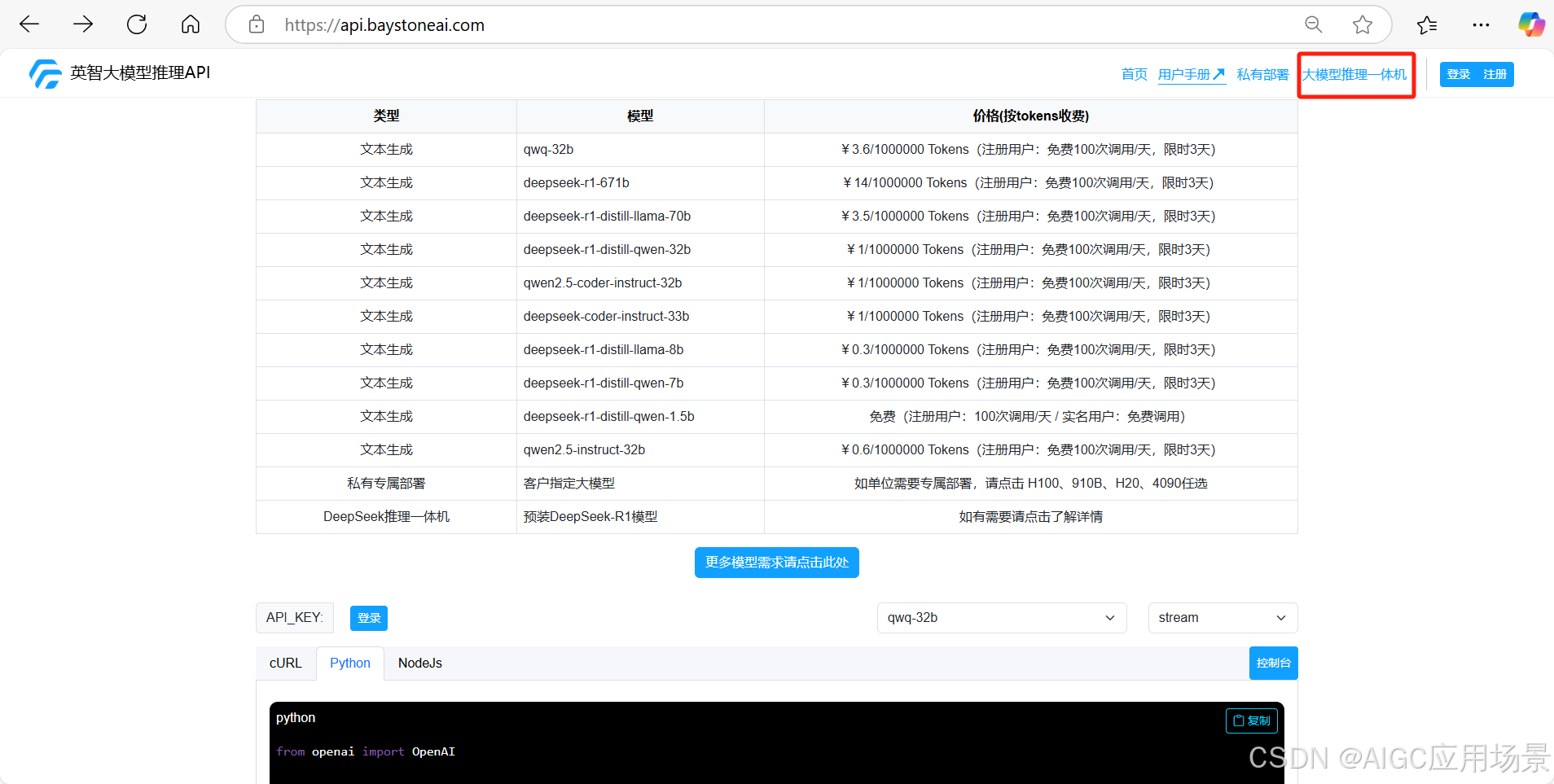
Task: Click the 价格(按tokens收费) column header
Action: pyautogui.click(x=1031, y=116)
